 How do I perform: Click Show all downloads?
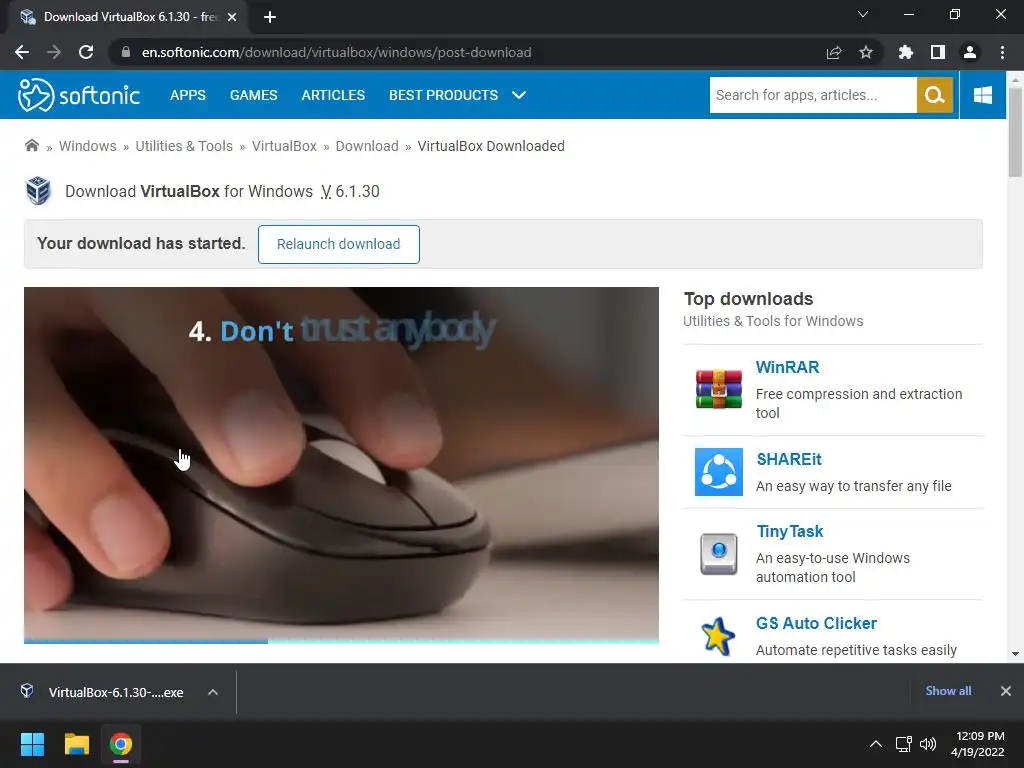point(948,691)
